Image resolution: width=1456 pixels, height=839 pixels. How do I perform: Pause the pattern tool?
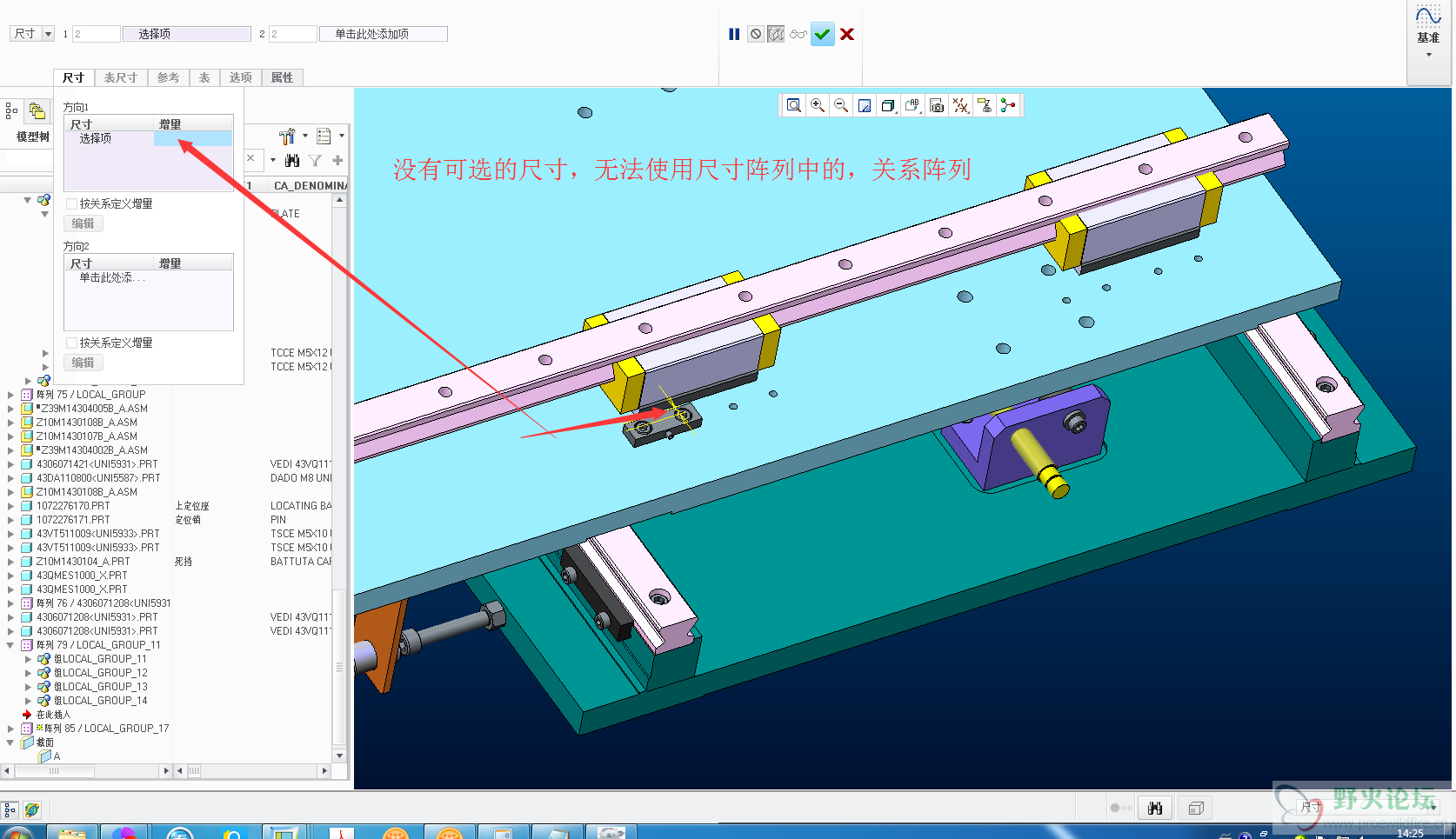click(x=734, y=34)
